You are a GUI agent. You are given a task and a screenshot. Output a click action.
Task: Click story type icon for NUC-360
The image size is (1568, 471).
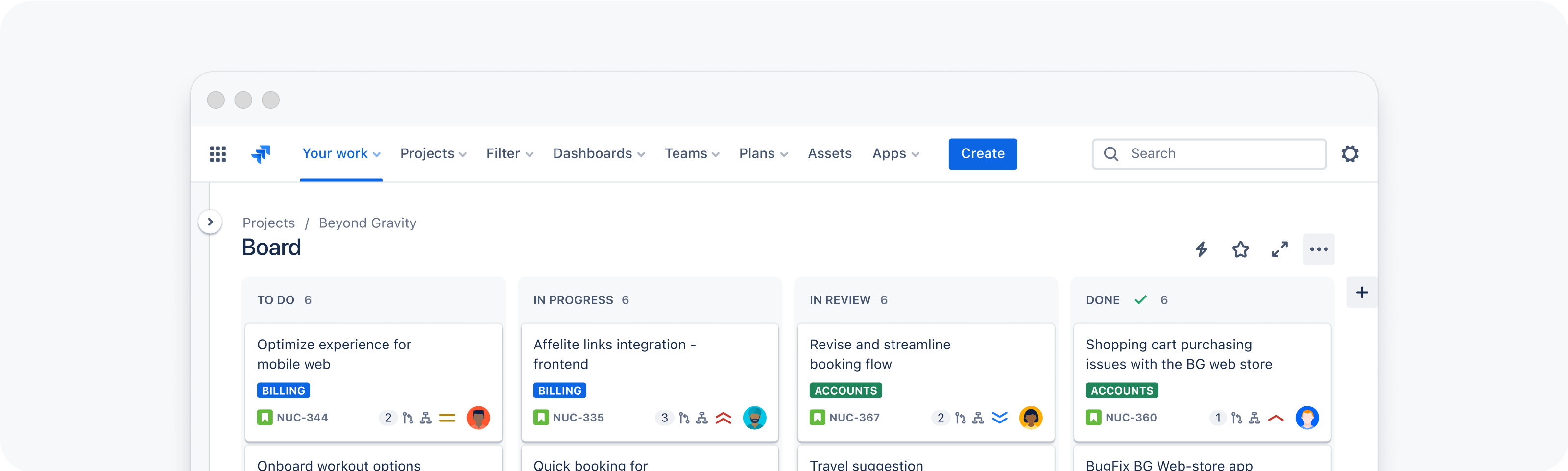click(x=1094, y=418)
